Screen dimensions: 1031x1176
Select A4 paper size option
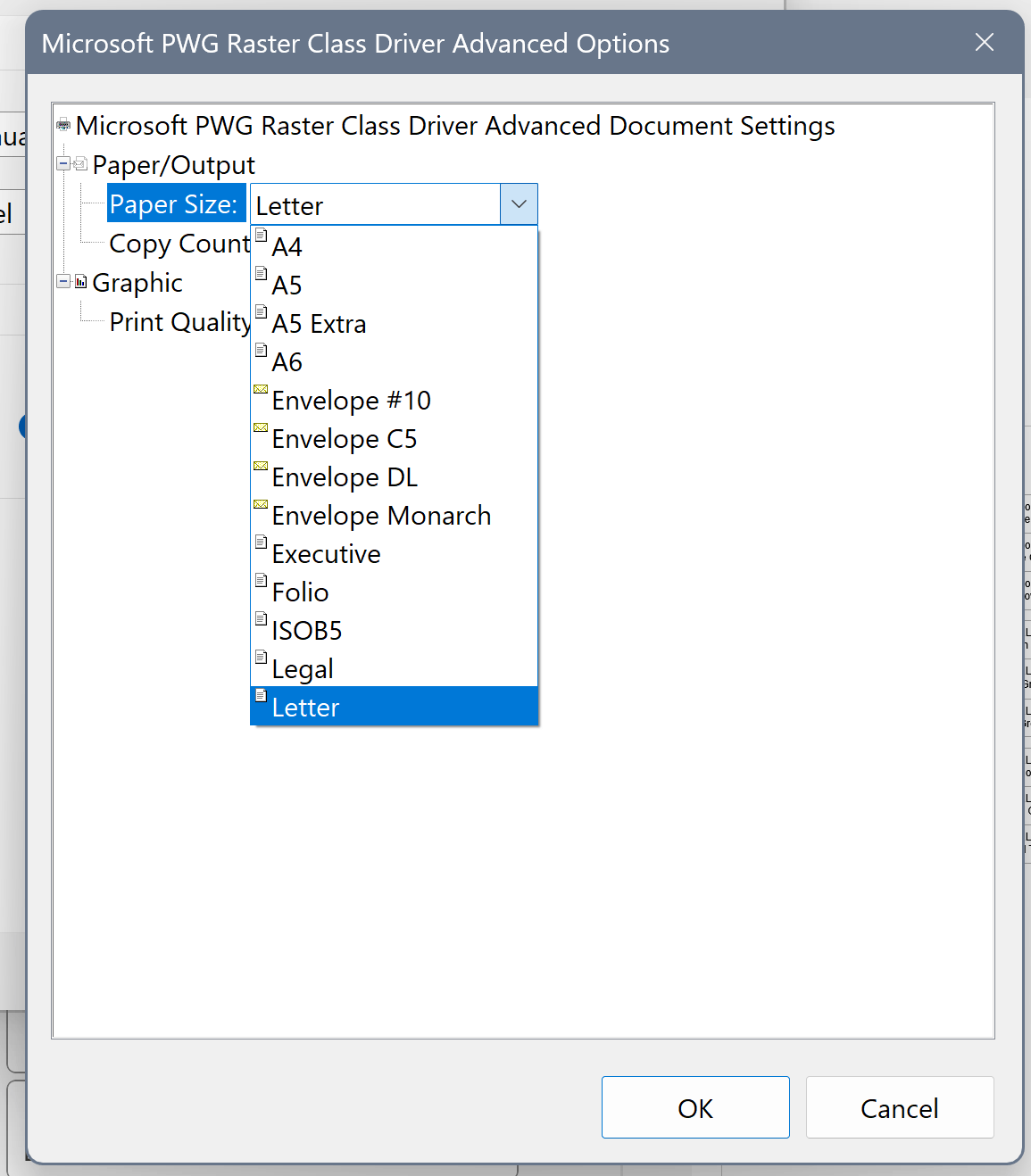pos(395,246)
